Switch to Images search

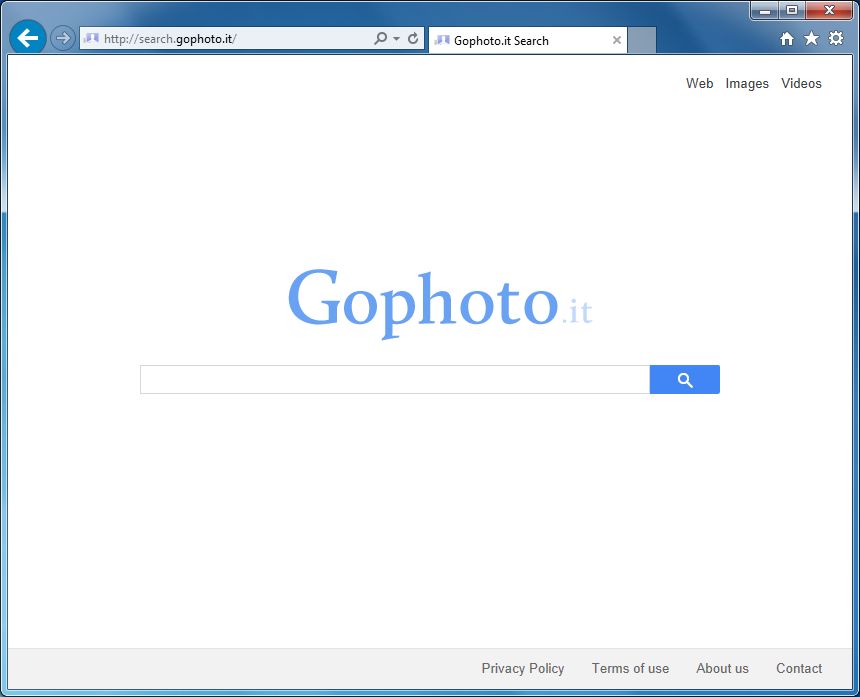tap(747, 84)
